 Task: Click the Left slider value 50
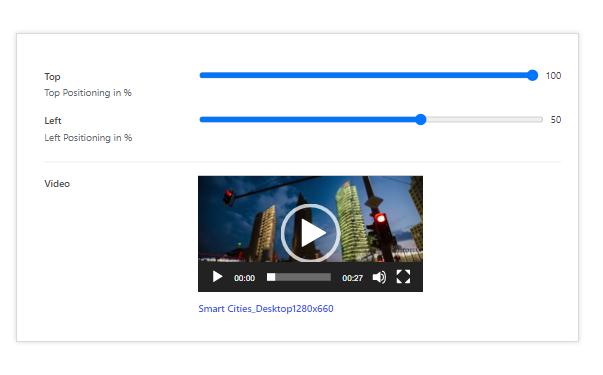556,120
